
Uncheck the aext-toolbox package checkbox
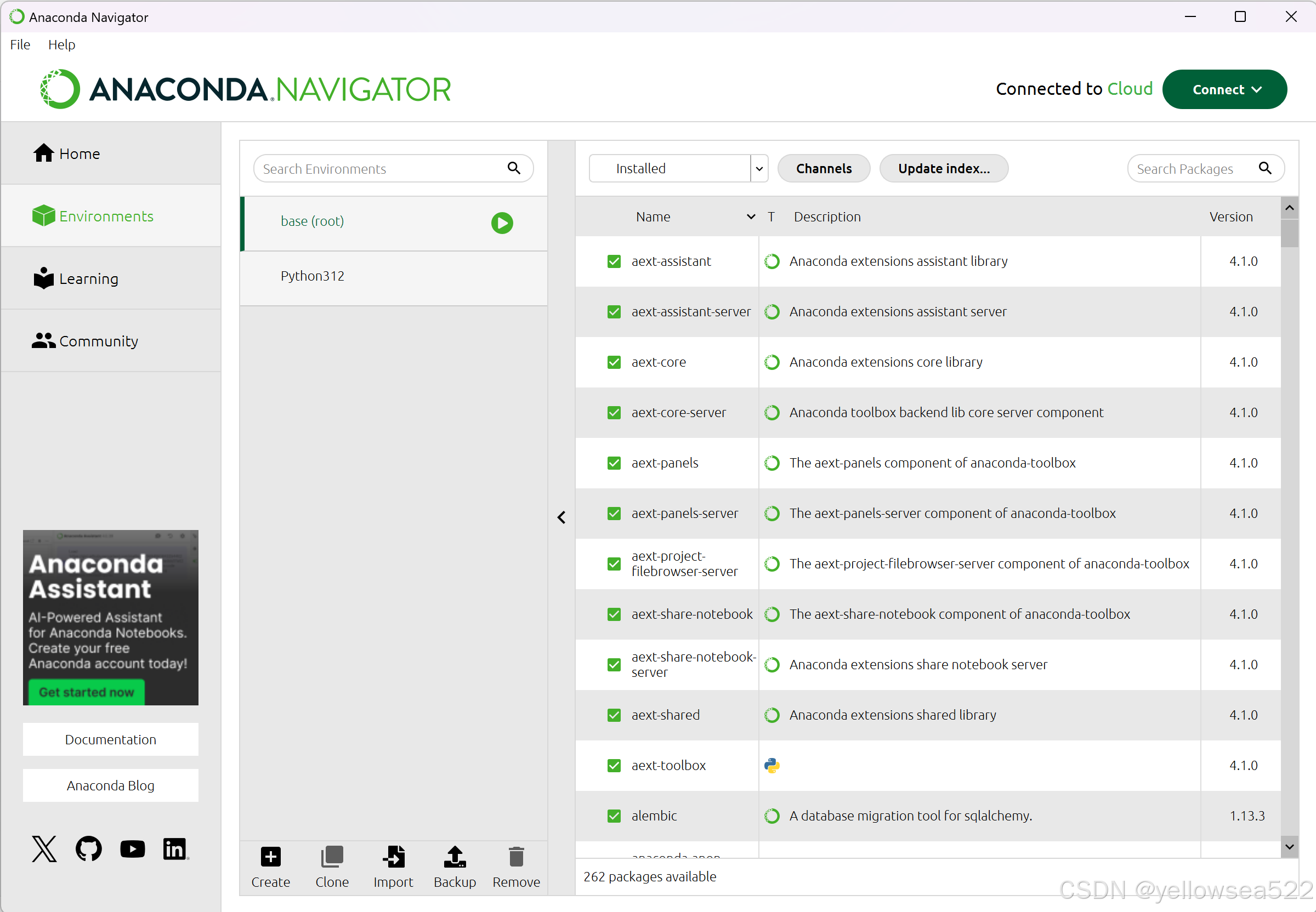point(614,765)
